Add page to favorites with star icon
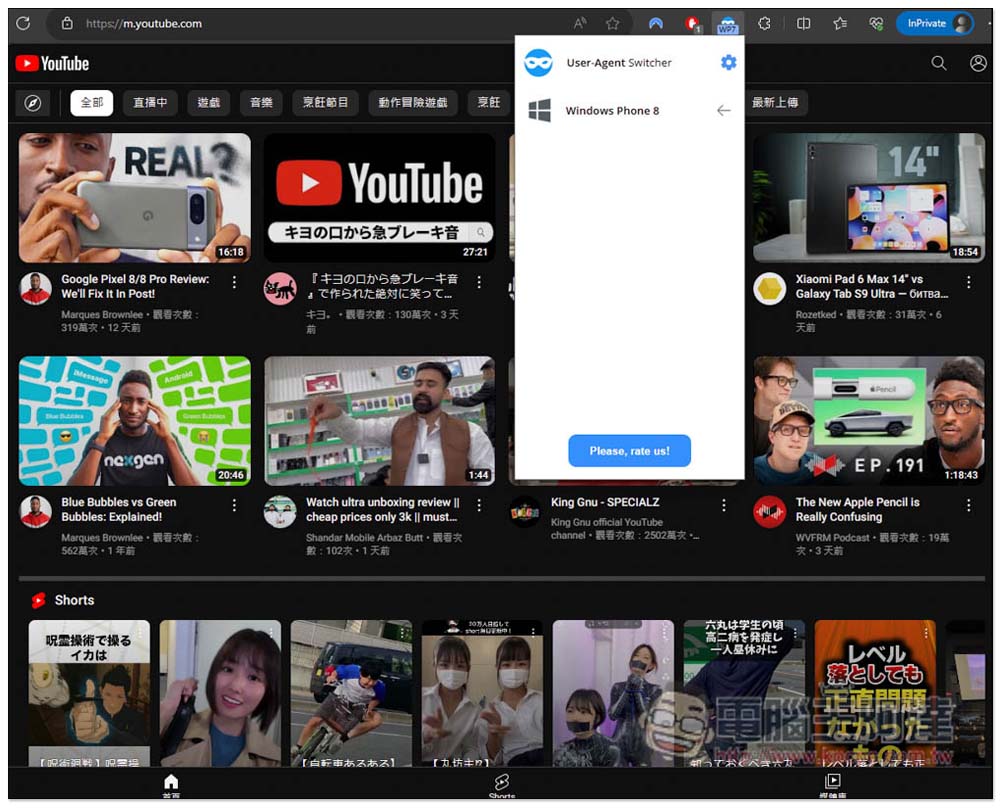This screenshot has width=1000, height=808. click(613, 24)
